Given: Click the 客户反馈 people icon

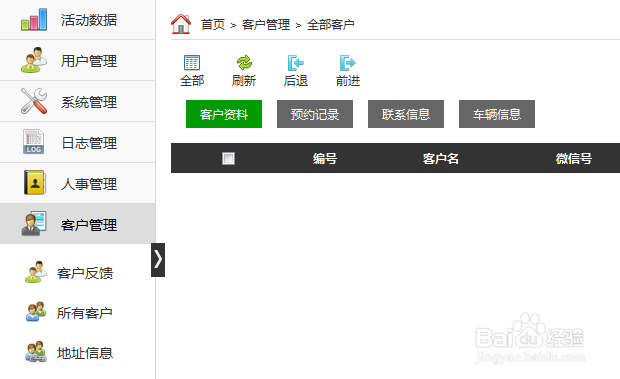Looking at the screenshot, I should tap(36, 272).
